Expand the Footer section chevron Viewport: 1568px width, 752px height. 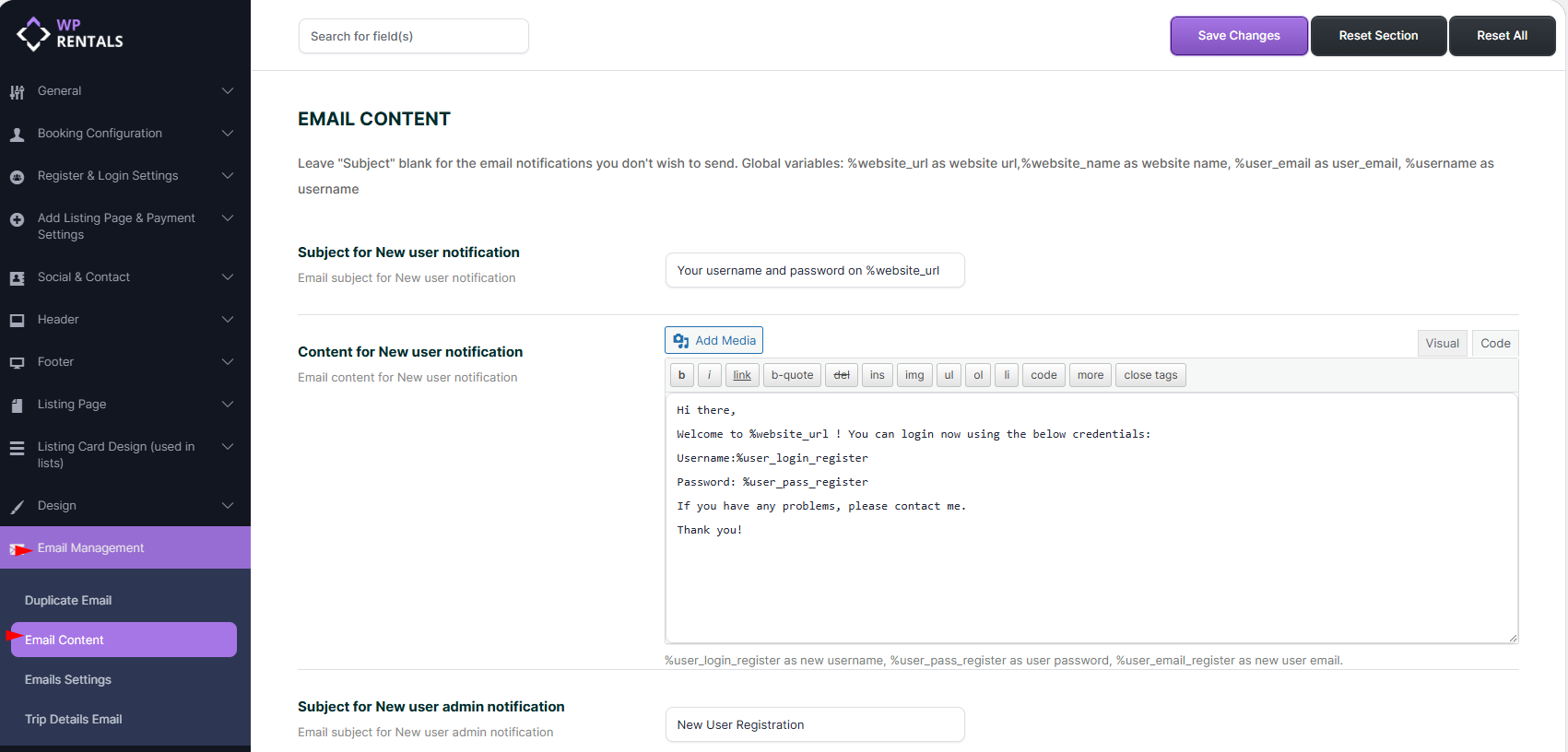228,362
